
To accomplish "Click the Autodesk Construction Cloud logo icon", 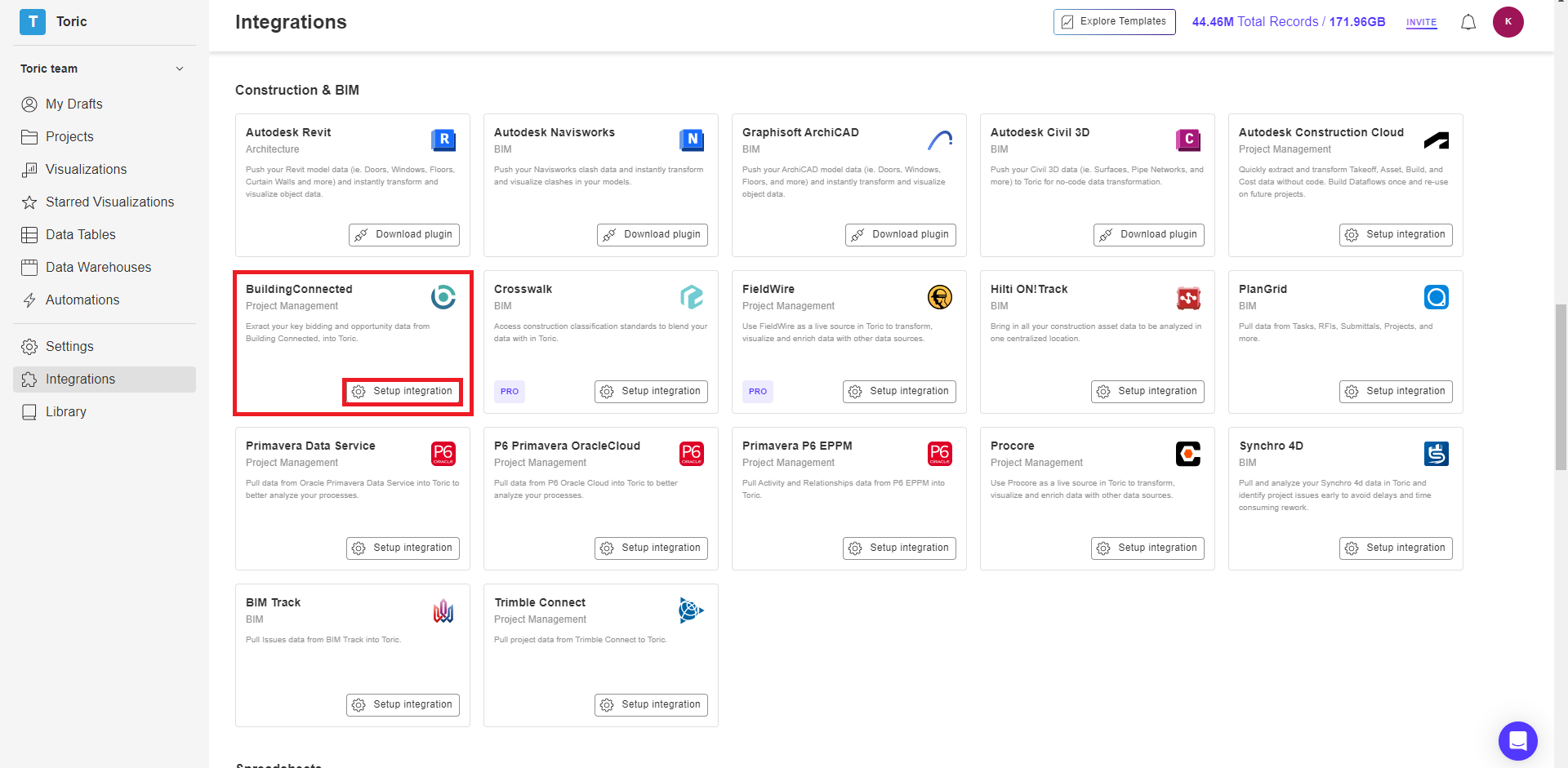I will coord(1437,140).
